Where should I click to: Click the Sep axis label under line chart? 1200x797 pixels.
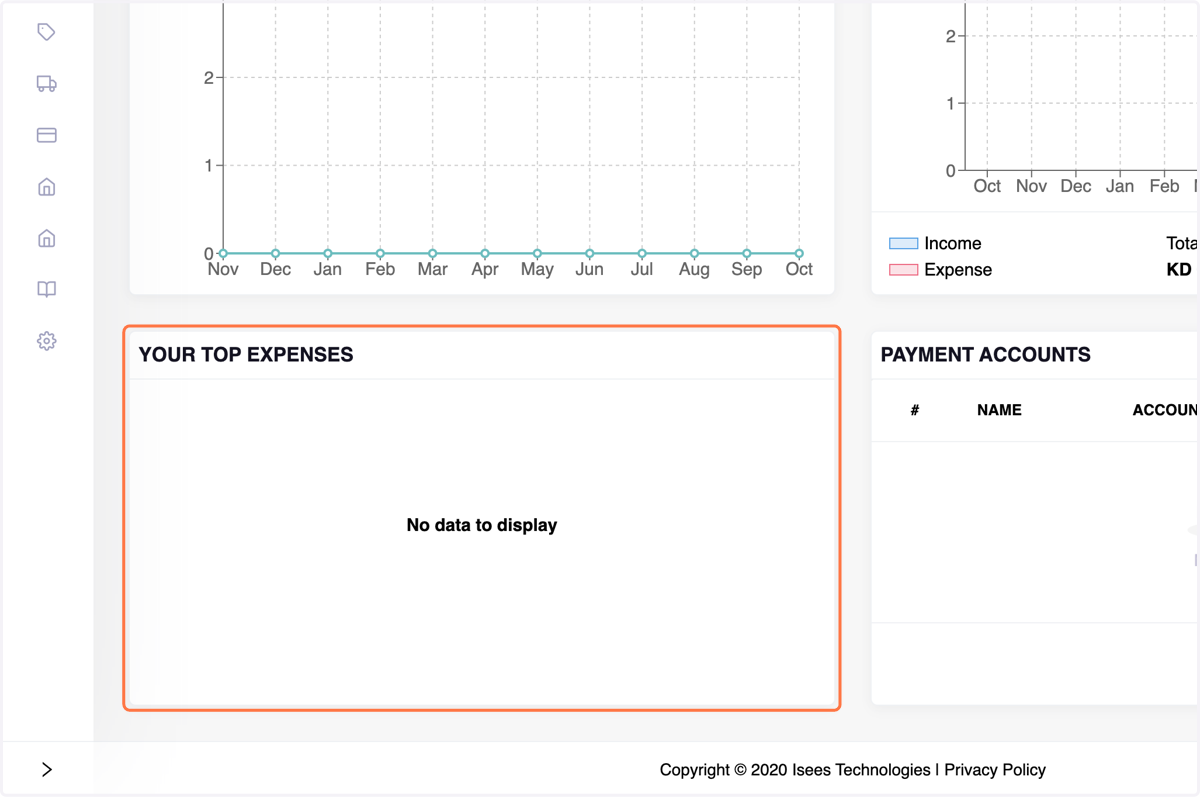(747, 269)
